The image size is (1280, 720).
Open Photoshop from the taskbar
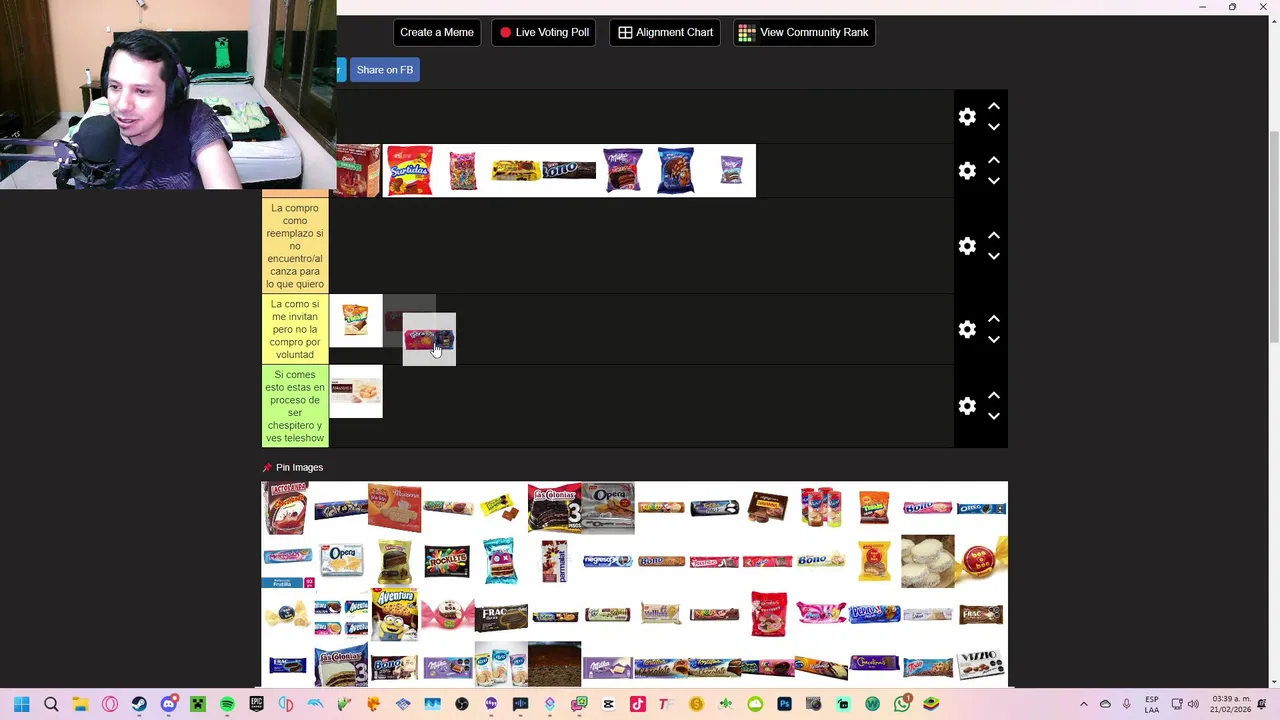(x=785, y=705)
